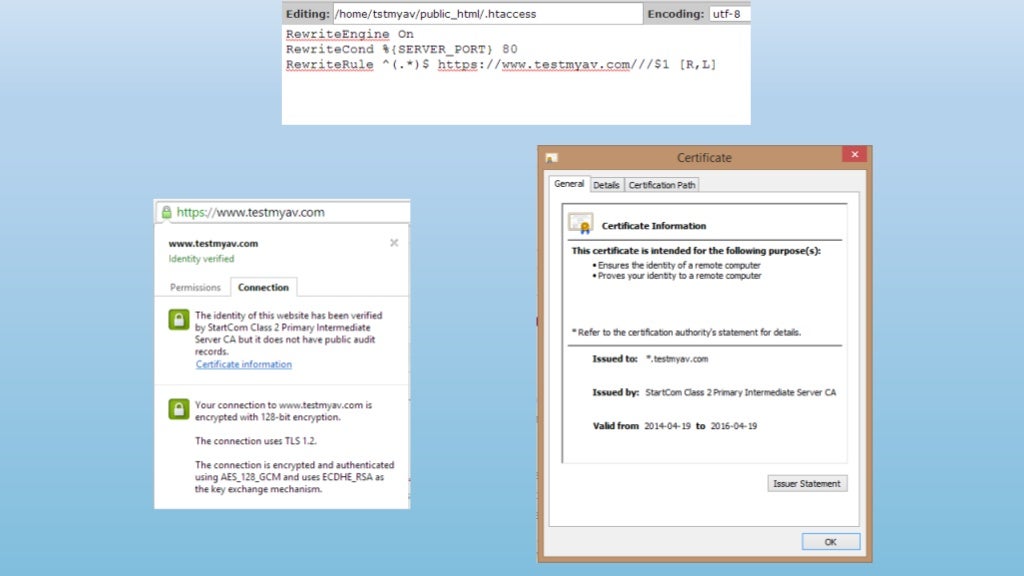Click the 'Certificate Information' heading
This screenshot has width=1024, height=576.
point(654,226)
